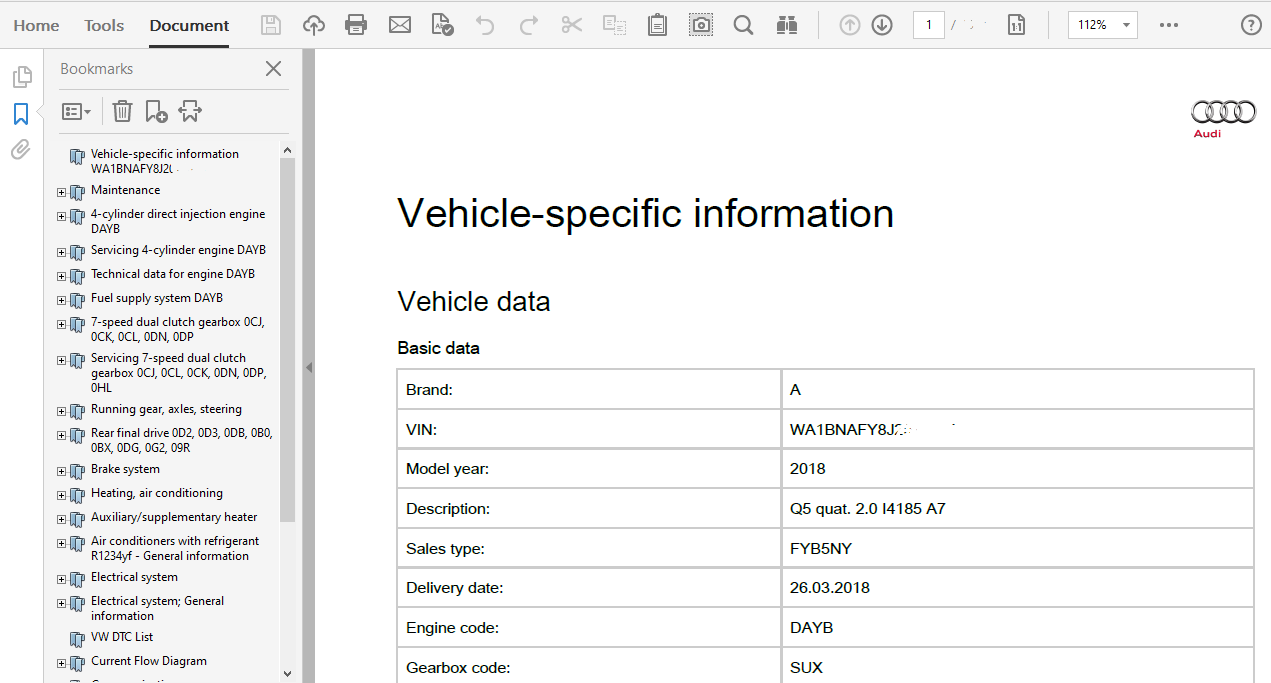This screenshot has height=683, width=1271.
Task: Select the Snapshot camera tool
Action: coord(701,25)
